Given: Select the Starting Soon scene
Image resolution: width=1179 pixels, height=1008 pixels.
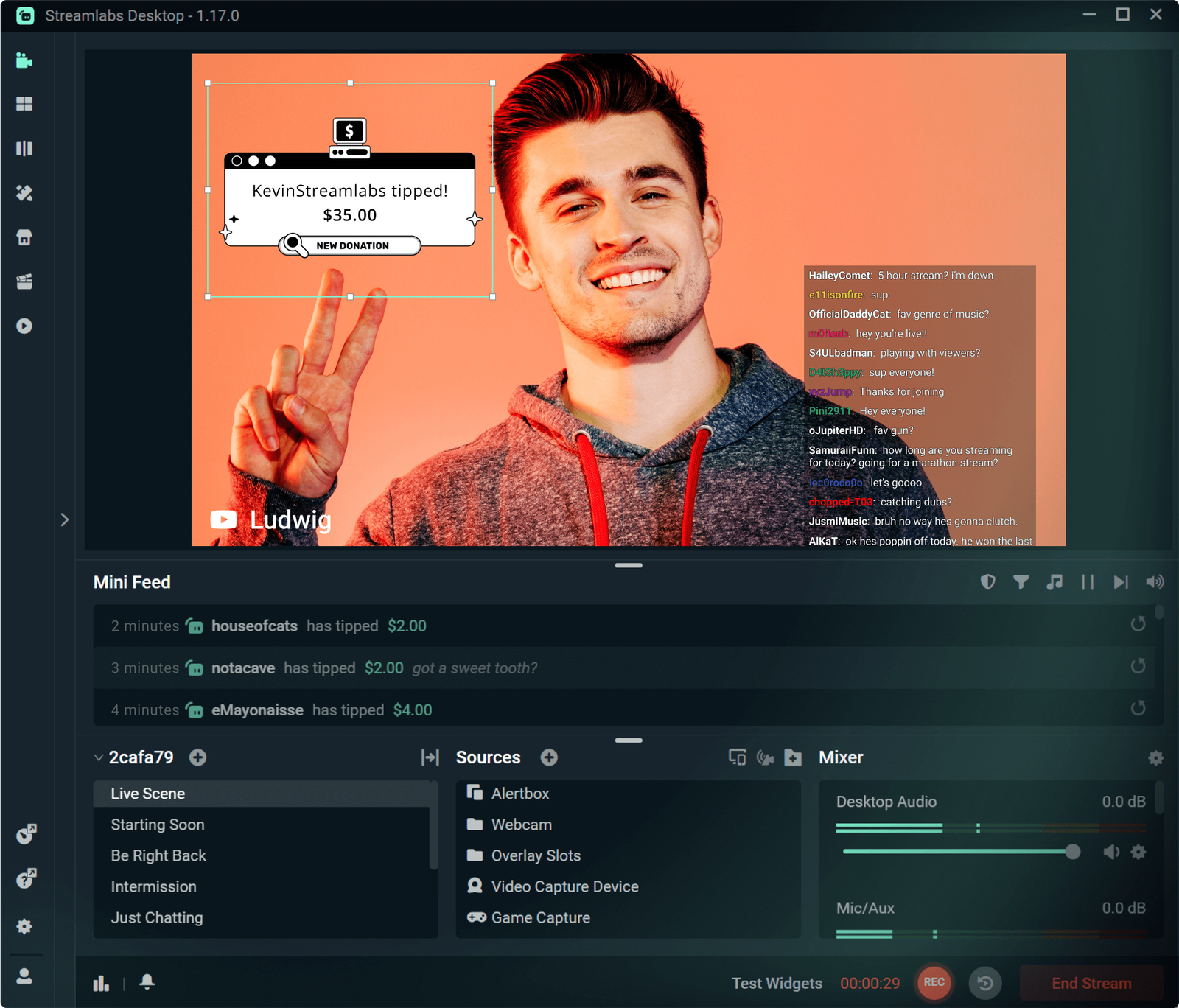Looking at the screenshot, I should pos(262,825).
